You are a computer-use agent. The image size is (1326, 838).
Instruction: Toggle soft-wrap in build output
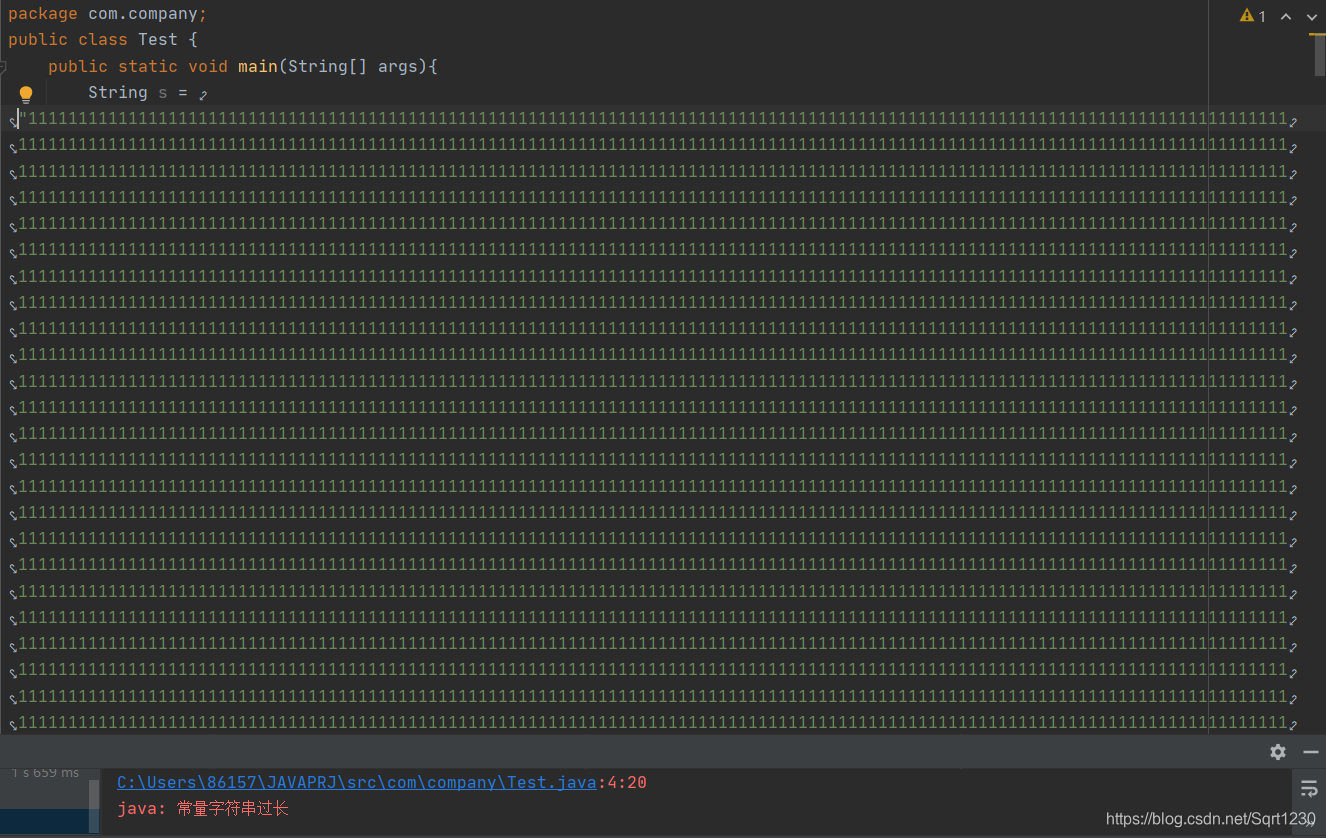1309,788
